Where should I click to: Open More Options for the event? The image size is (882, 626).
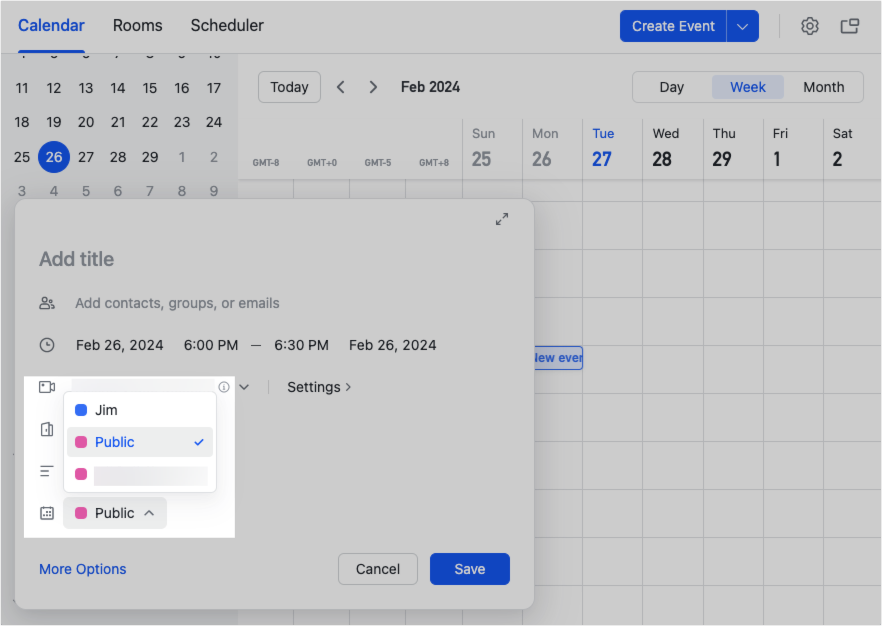[82, 568]
